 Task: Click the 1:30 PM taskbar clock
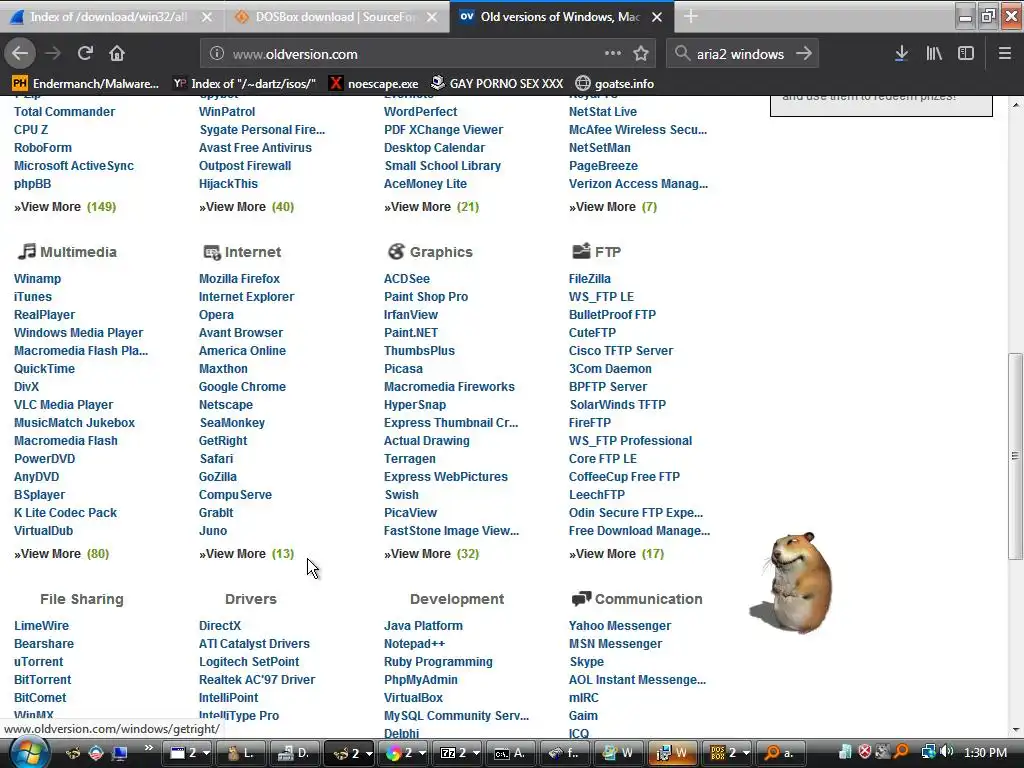click(985, 753)
